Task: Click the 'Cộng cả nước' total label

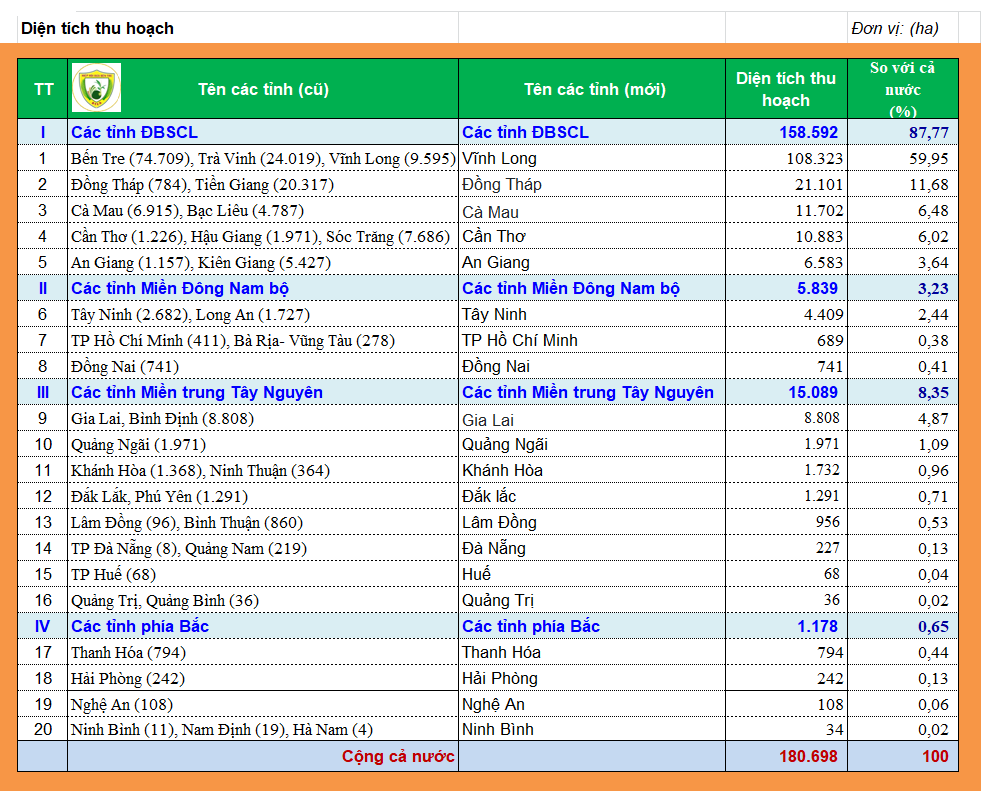Action: [x=398, y=756]
